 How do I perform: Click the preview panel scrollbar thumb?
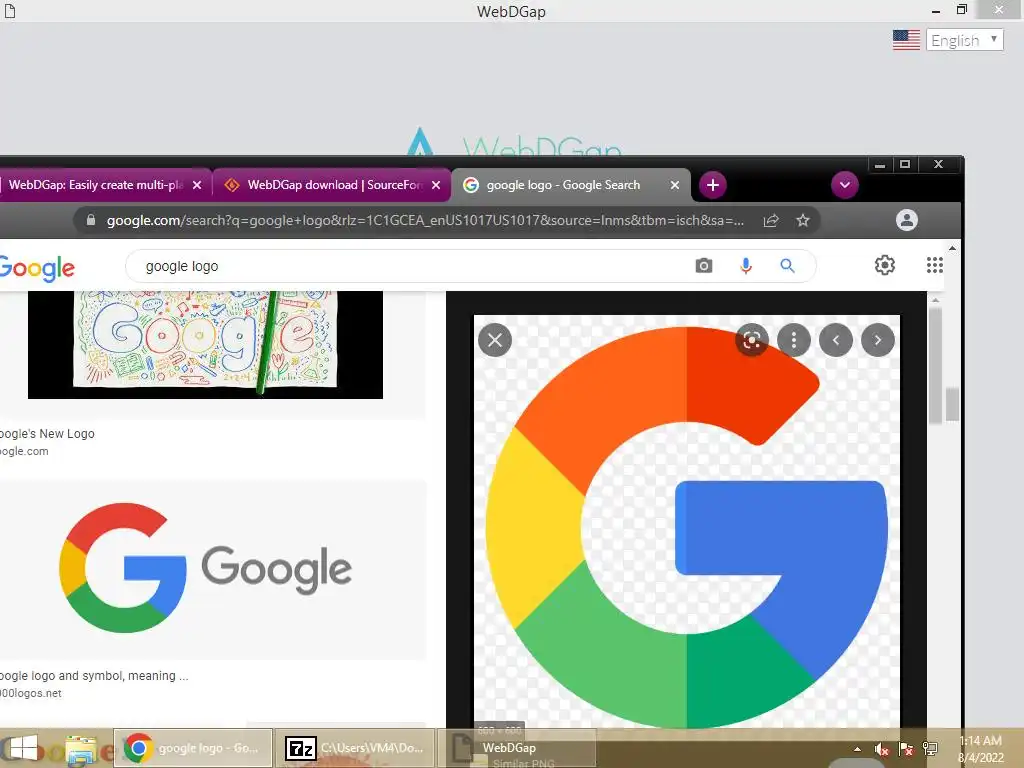[935, 366]
